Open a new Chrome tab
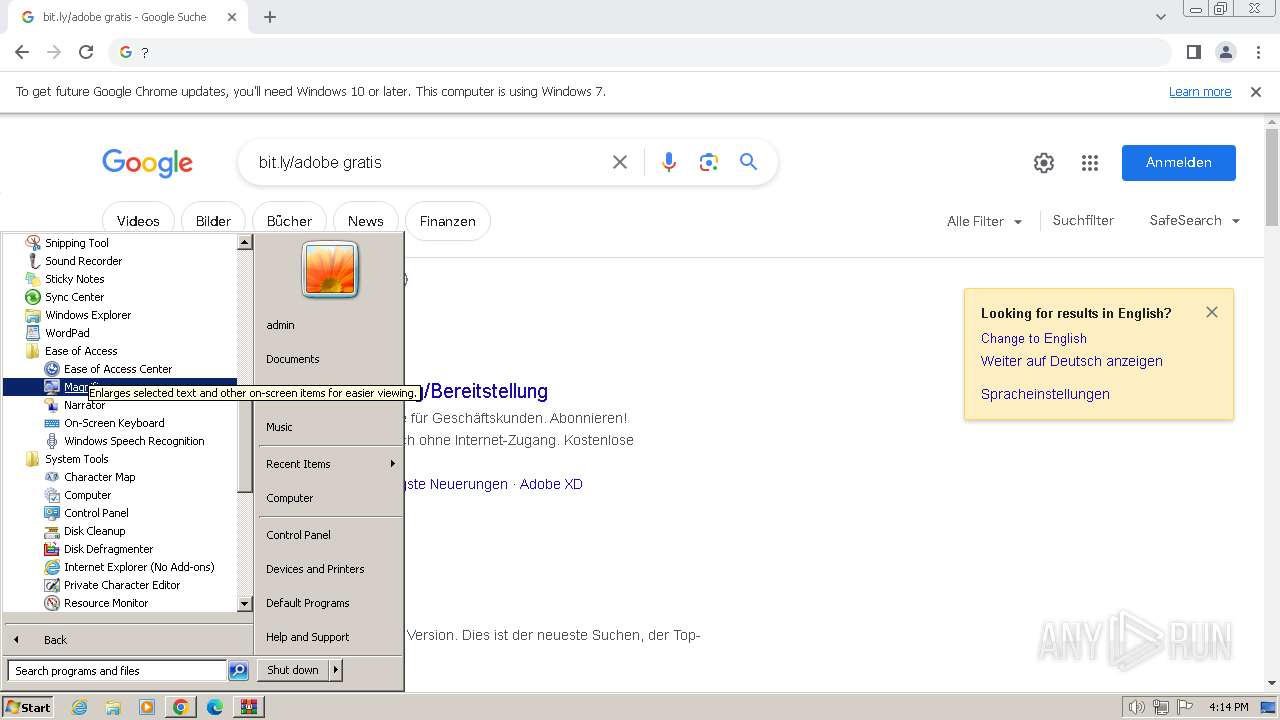Screen dimensions: 1280x720 pos(270,17)
